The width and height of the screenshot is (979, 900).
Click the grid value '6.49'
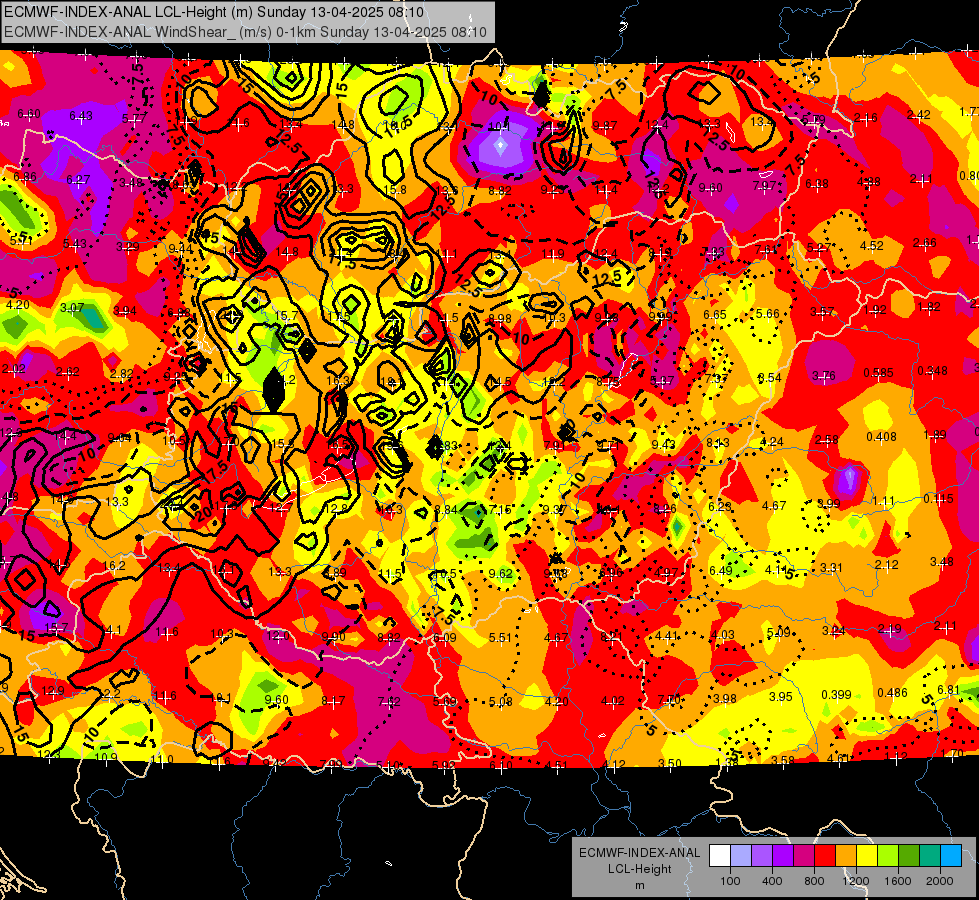click(721, 571)
